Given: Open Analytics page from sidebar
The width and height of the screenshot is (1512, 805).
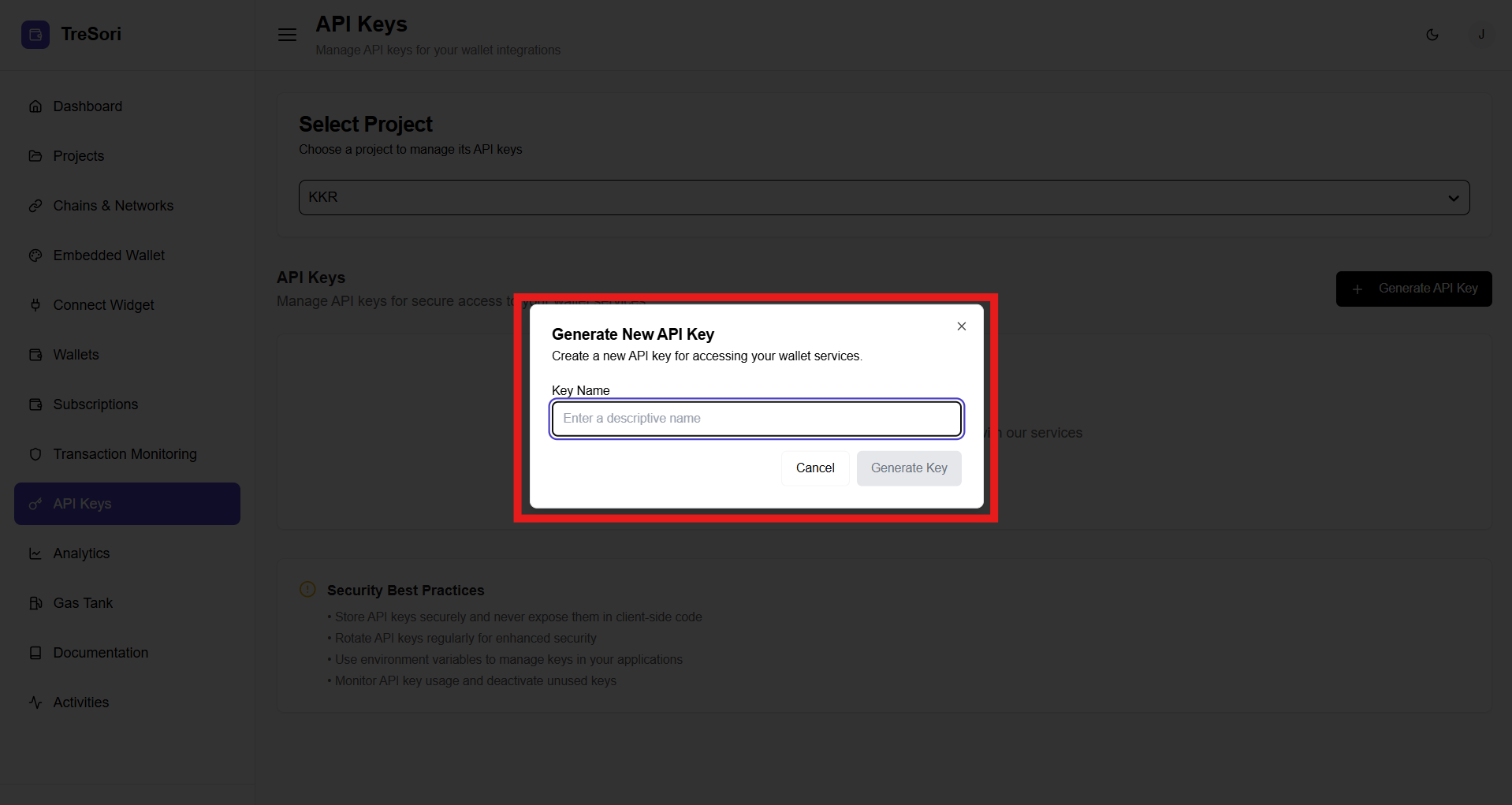Looking at the screenshot, I should click(81, 553).
